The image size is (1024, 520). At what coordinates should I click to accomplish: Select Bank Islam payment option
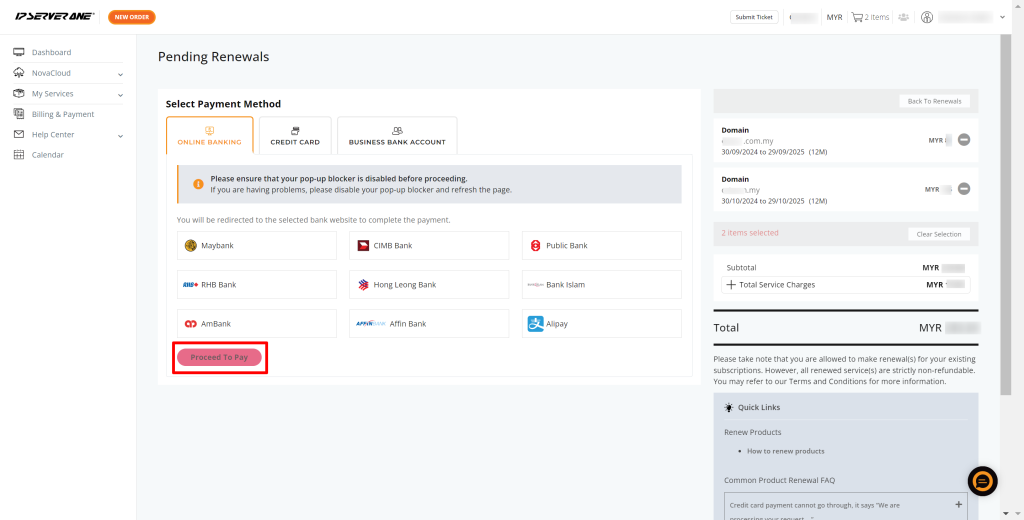coord(601,285)
